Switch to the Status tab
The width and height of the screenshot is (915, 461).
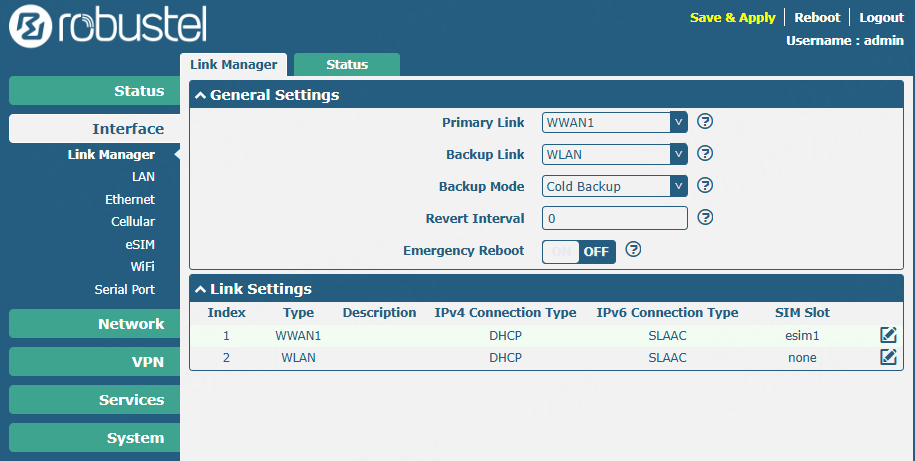[347, 64]
